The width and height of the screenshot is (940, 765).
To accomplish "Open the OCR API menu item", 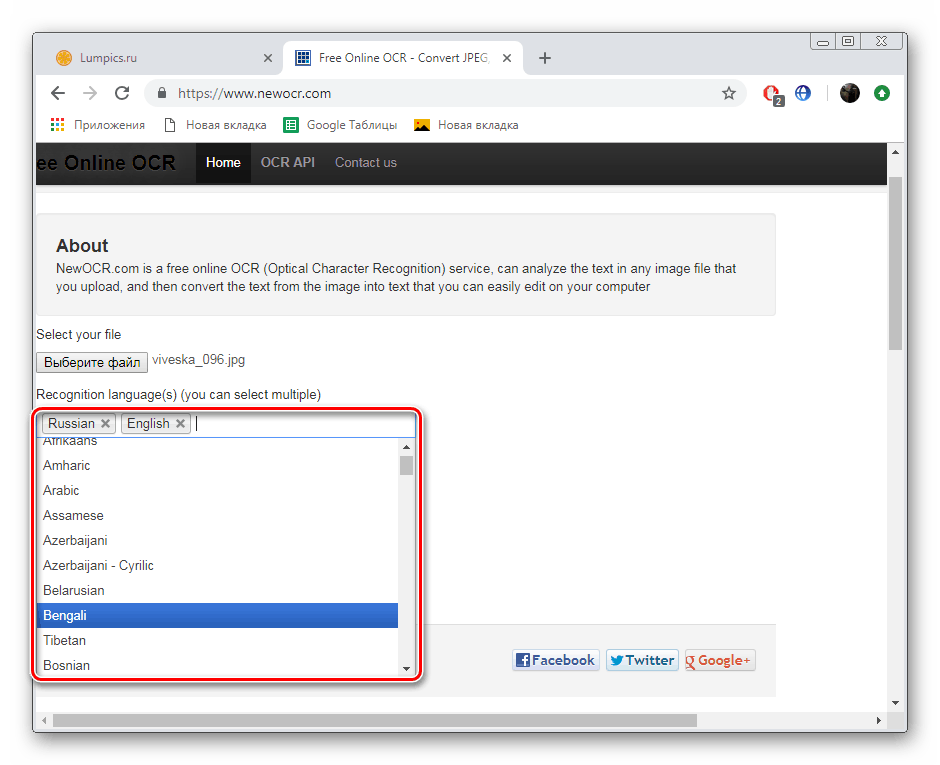I will point(288,162).
